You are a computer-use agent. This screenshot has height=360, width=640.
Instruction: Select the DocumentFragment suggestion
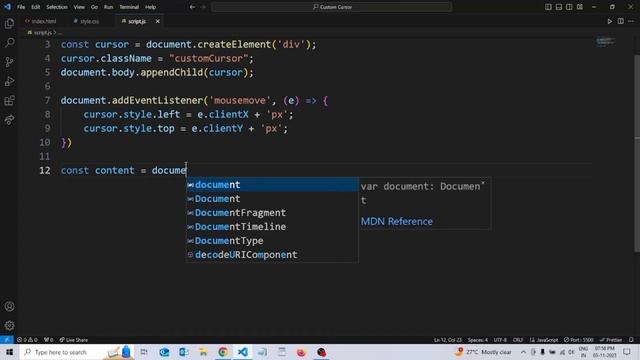pyautogui.click(x=272, y=213)
